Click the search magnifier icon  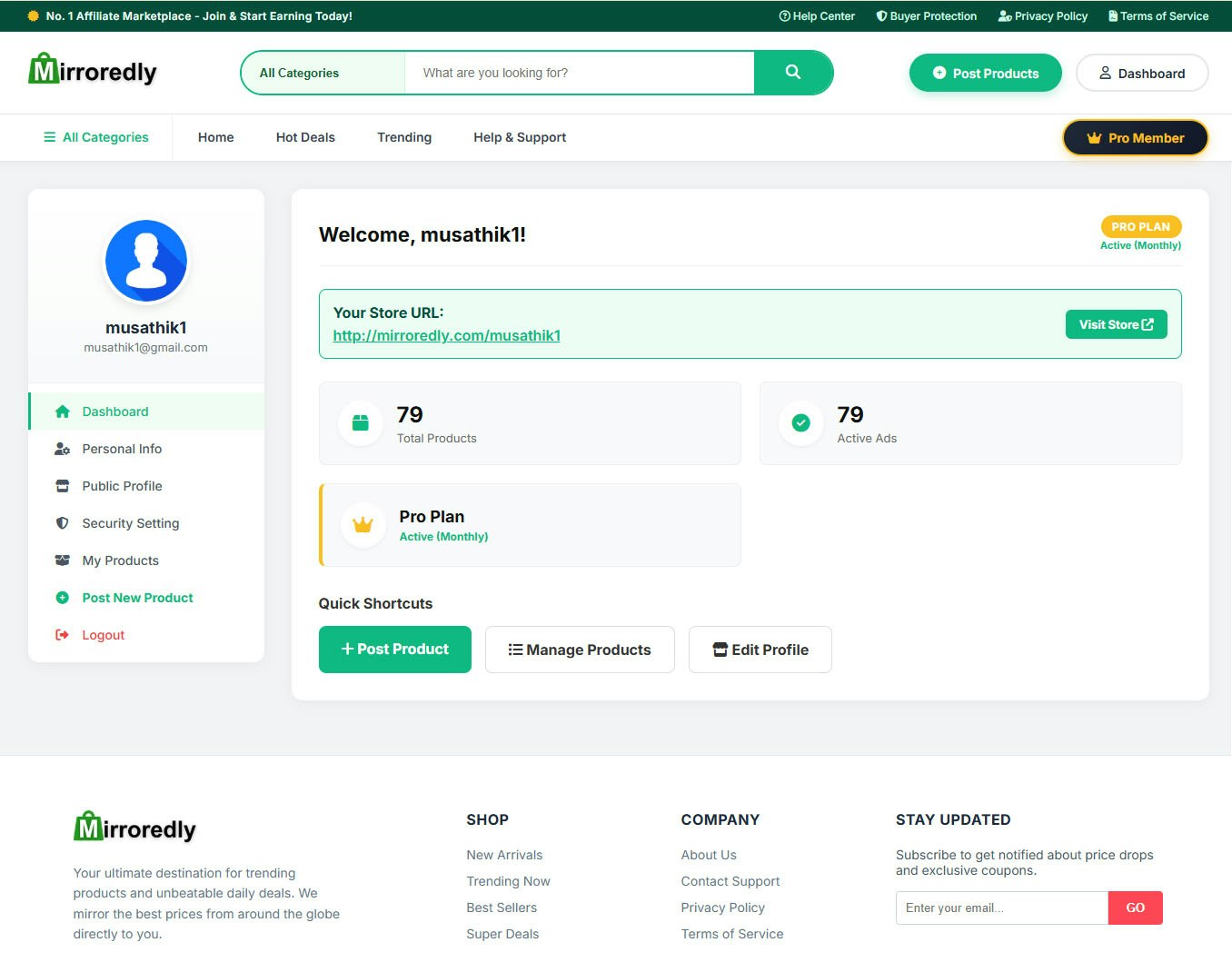point(792,72)
